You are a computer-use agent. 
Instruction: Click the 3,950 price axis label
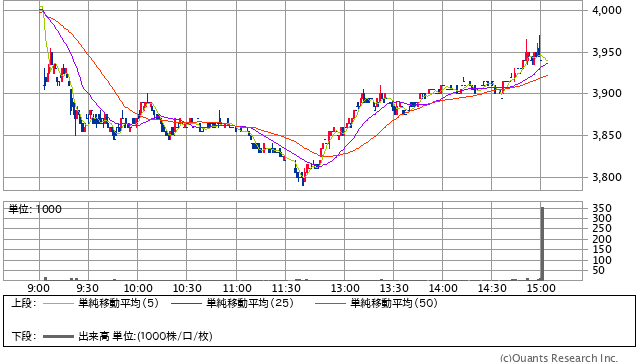tap(607, 52)
